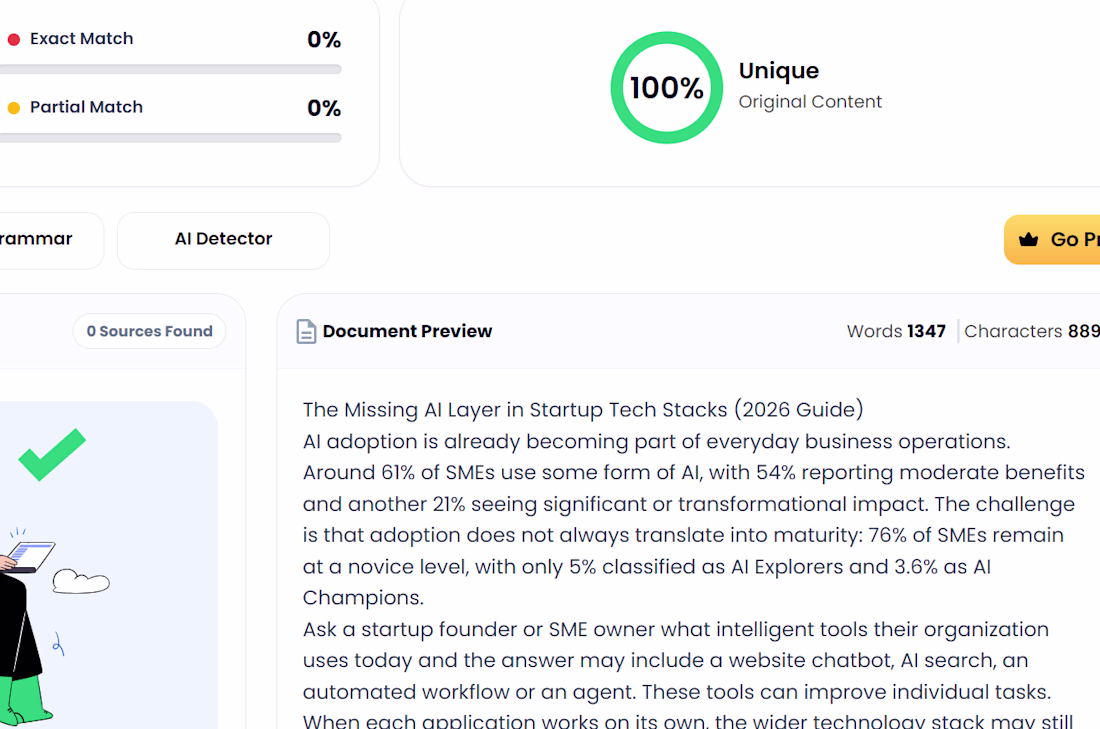The height and width of the screenshot is (729, 1100).
Task: Click the Partial Match progress bar
Action: (x=170, y=138)
